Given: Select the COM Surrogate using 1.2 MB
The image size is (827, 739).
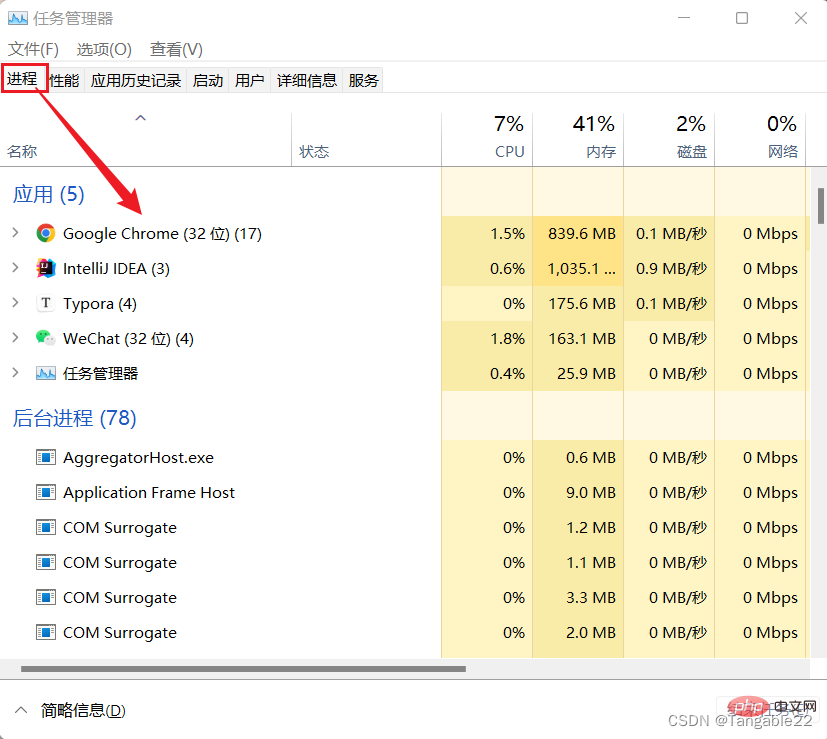Looking at the screenshot, I should tap(403, 527).
